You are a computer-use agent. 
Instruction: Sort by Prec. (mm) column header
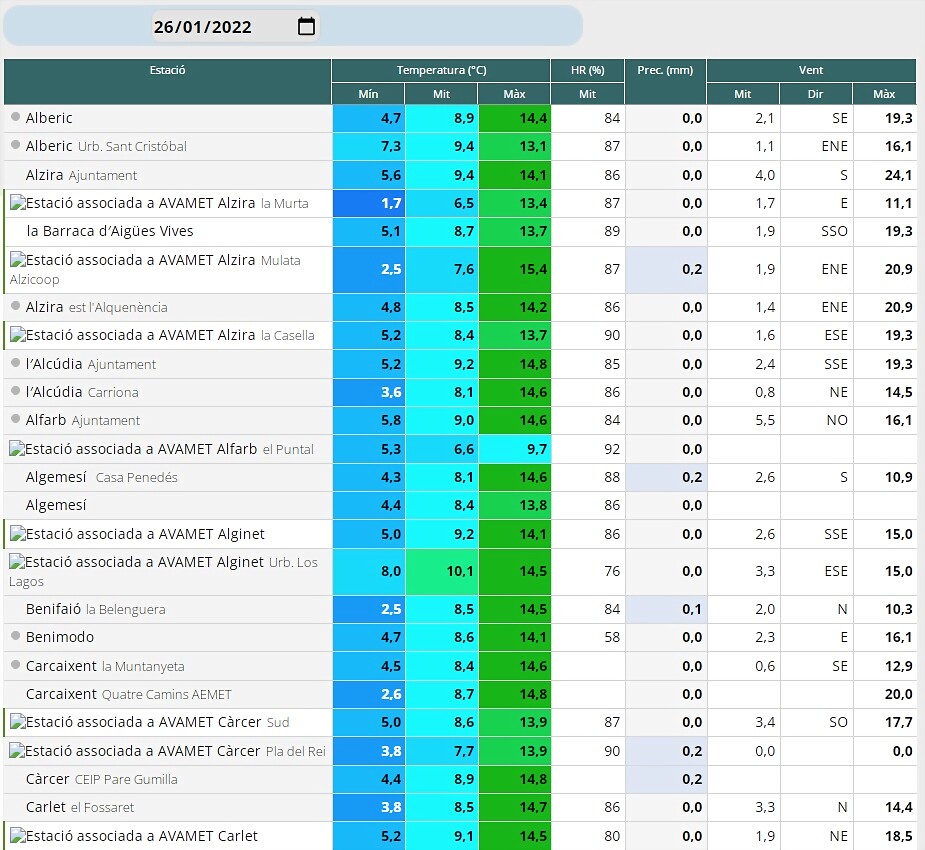point(665,82)
